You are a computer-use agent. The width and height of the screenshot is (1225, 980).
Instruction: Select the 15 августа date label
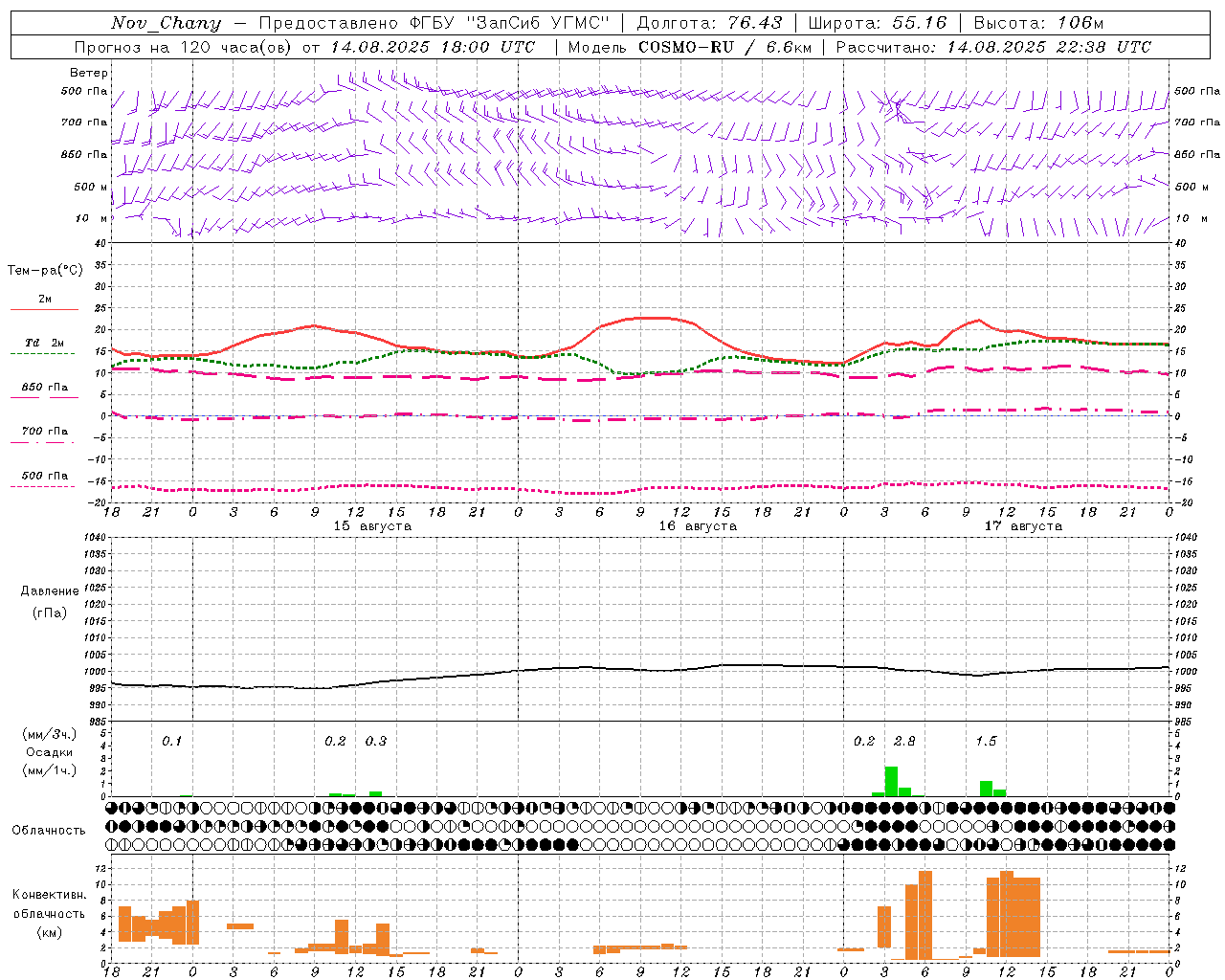(x=372, y=526)
